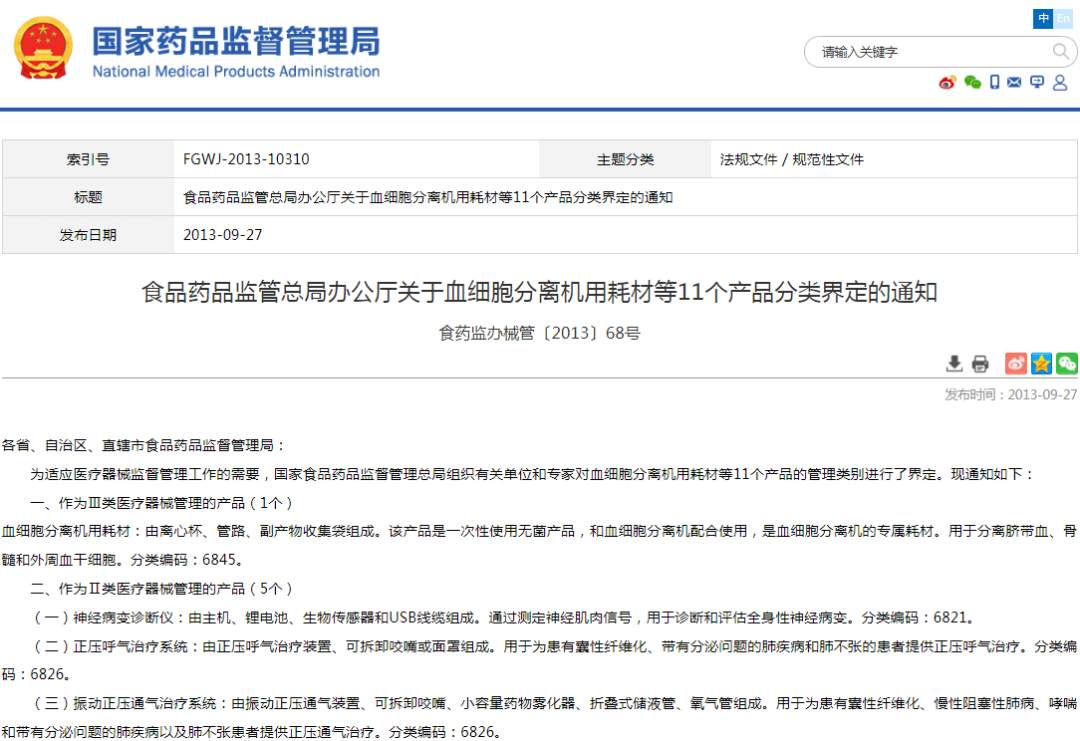Open the WeChat icon in header
The width and height of the screenshot is (1080, 741).
click(x=973, y=83)
